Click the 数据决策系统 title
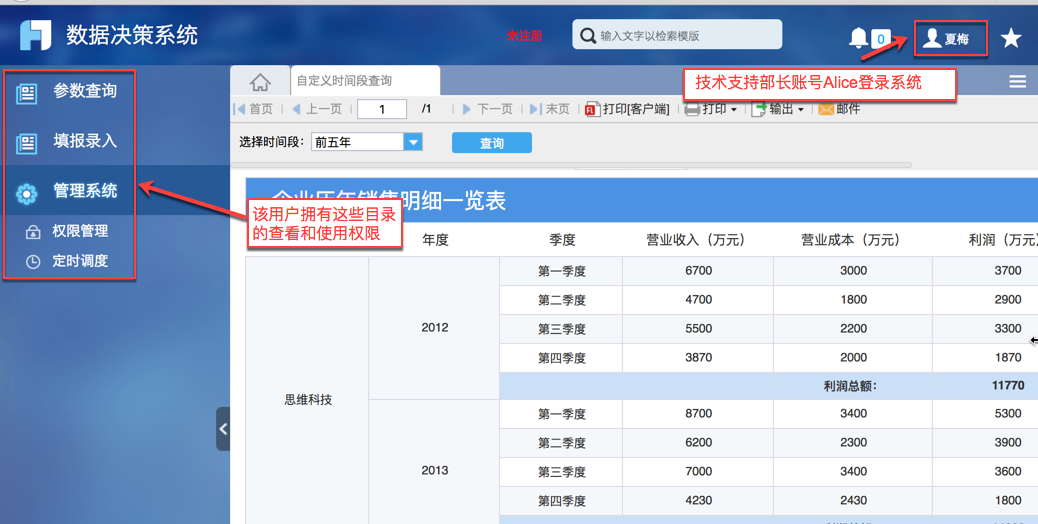1038x524 pixels. click(x=132, y=35)
